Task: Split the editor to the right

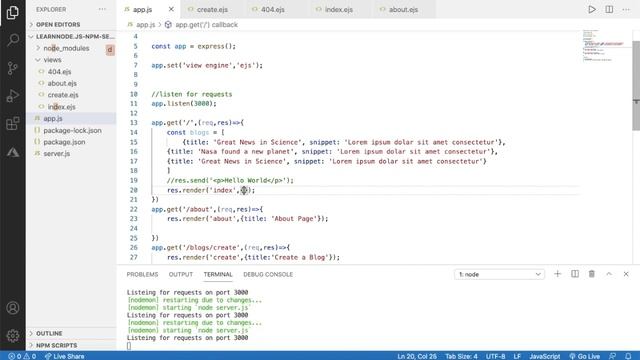Action: 609,9
